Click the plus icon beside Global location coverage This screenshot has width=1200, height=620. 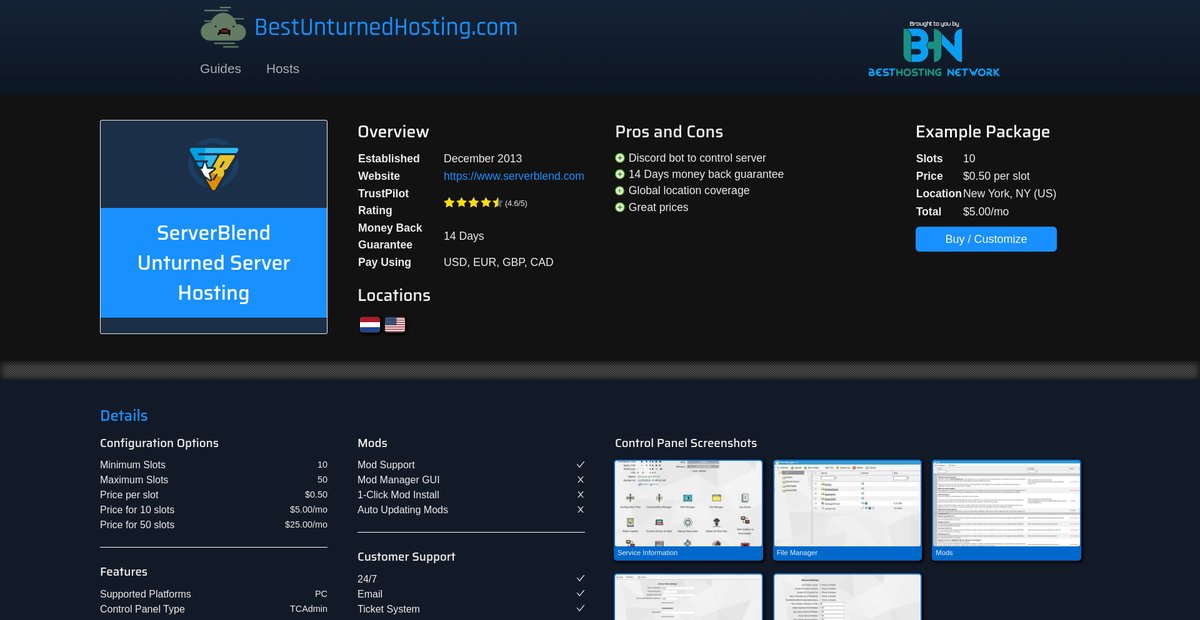(620, 191)
